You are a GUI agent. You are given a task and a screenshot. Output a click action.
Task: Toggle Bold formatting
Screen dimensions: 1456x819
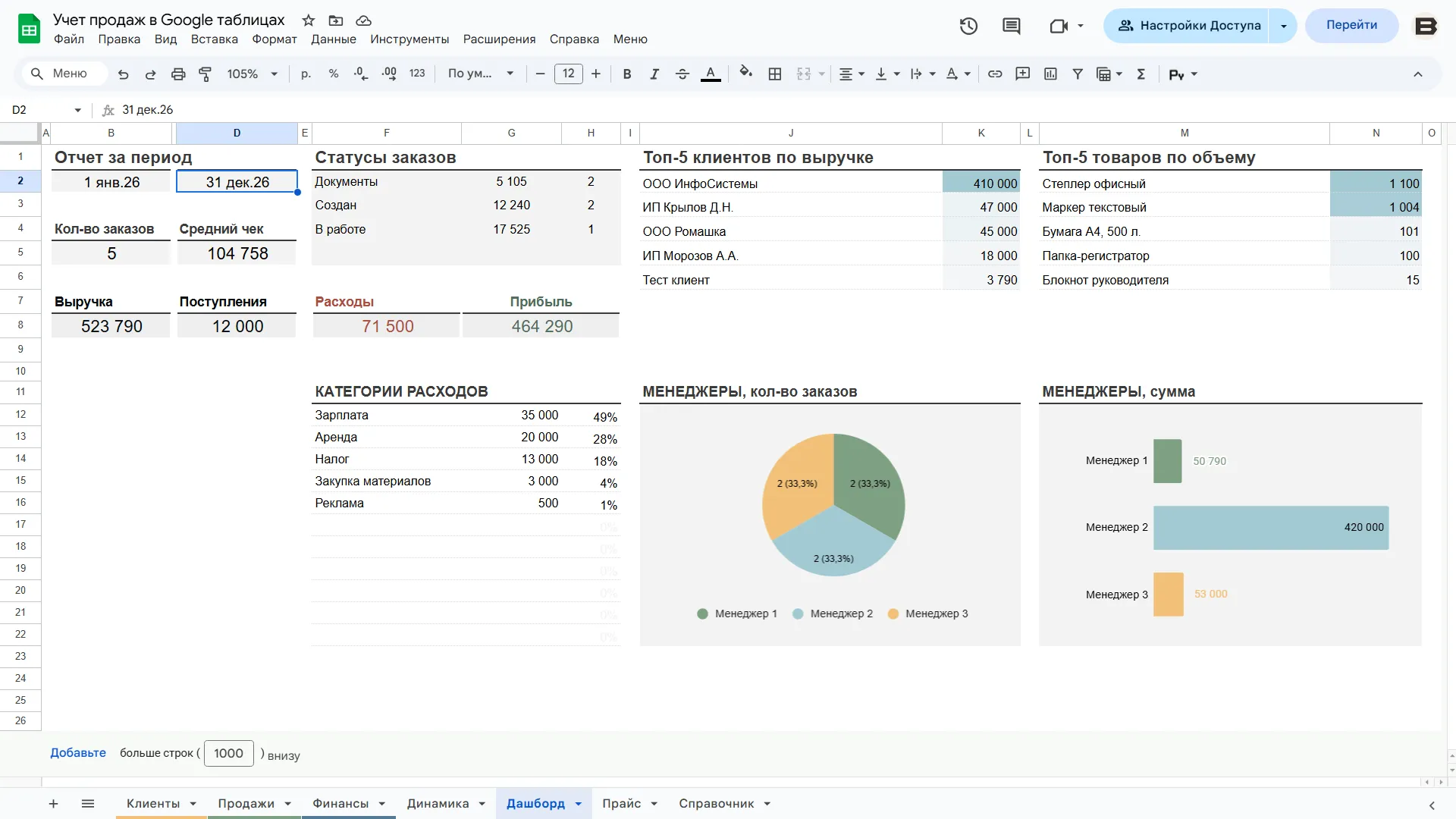(x=627, y=74)
